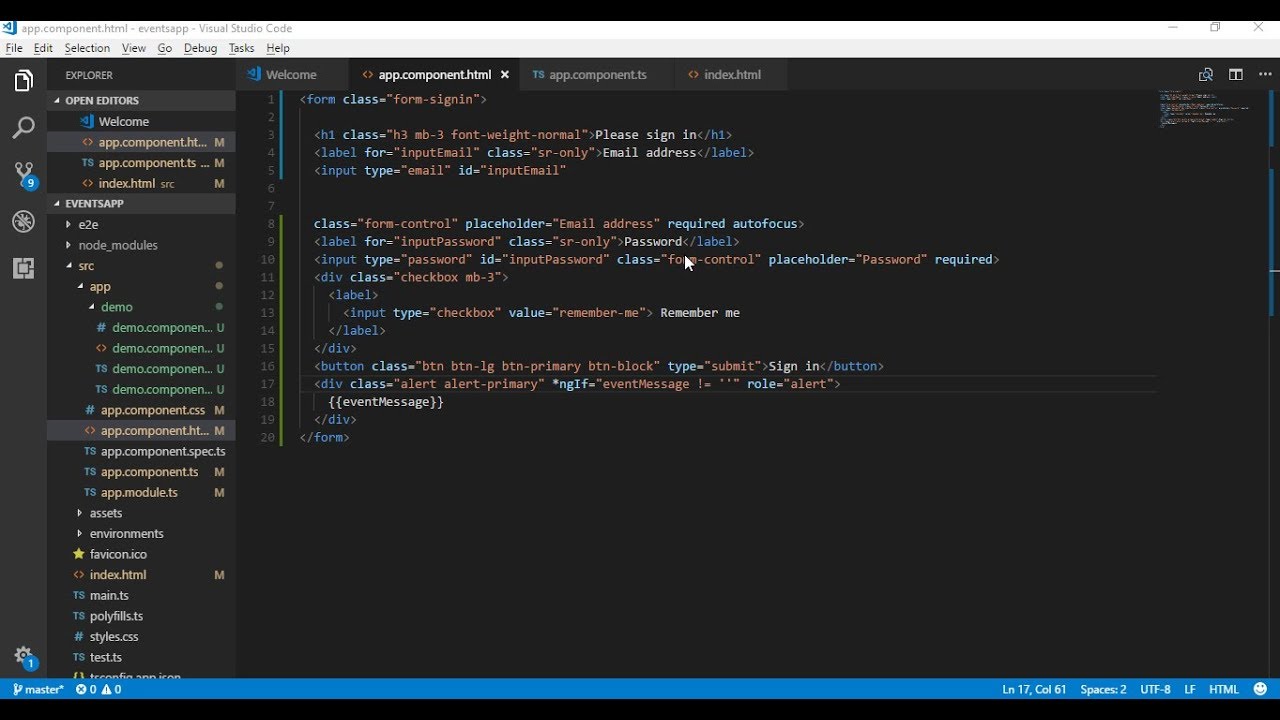The image size is (1280, 720).
Task: Close the app.component.html editor tab
Action: [x=505, y=75]
